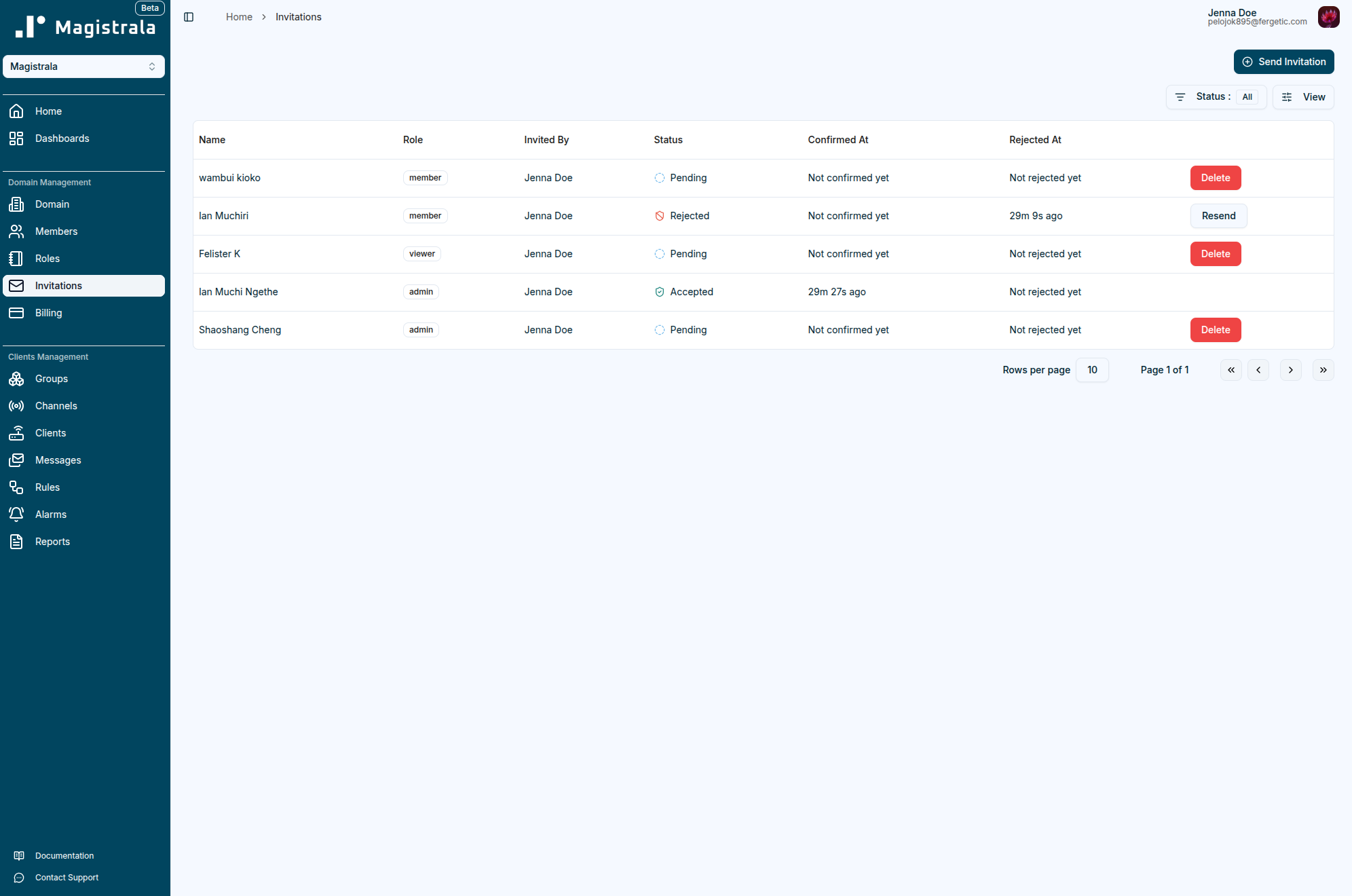Open the Status filter dropdown
This screenshot has width=1352, height=896.
tap(1216, 97)
